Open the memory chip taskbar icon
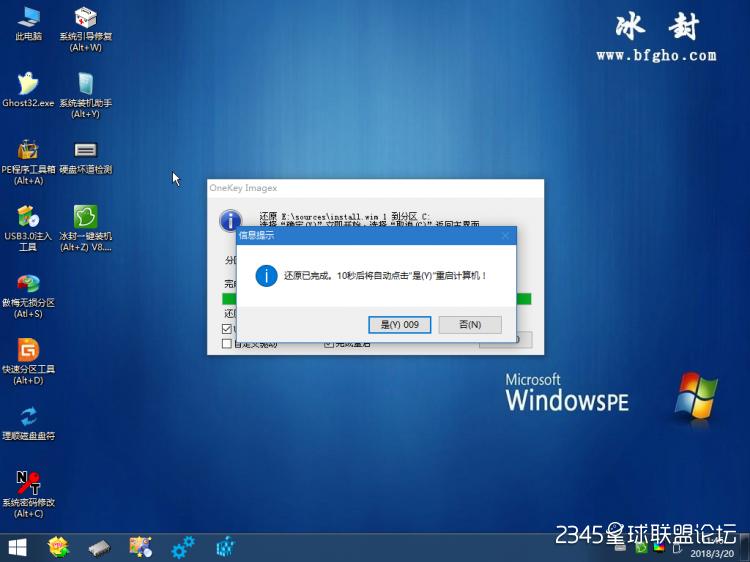The width and height of the screenshot is (750, 562). pos(99,547)
